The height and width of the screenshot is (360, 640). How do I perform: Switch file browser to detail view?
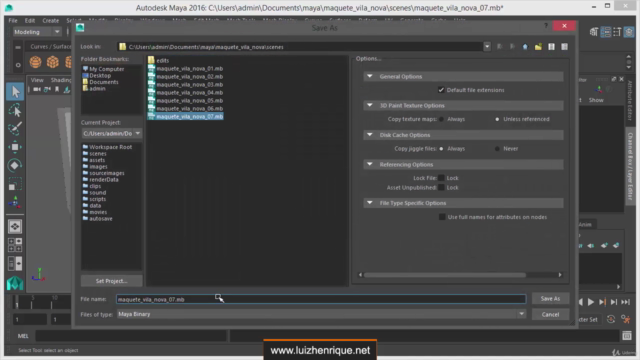(564, 47)
